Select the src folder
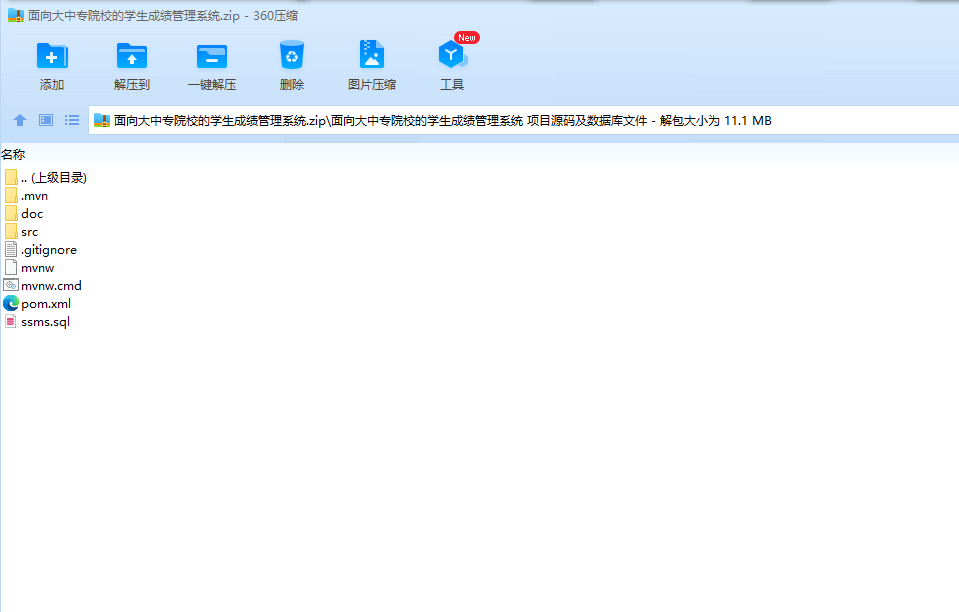959x612 pixels. click(21, 232)
